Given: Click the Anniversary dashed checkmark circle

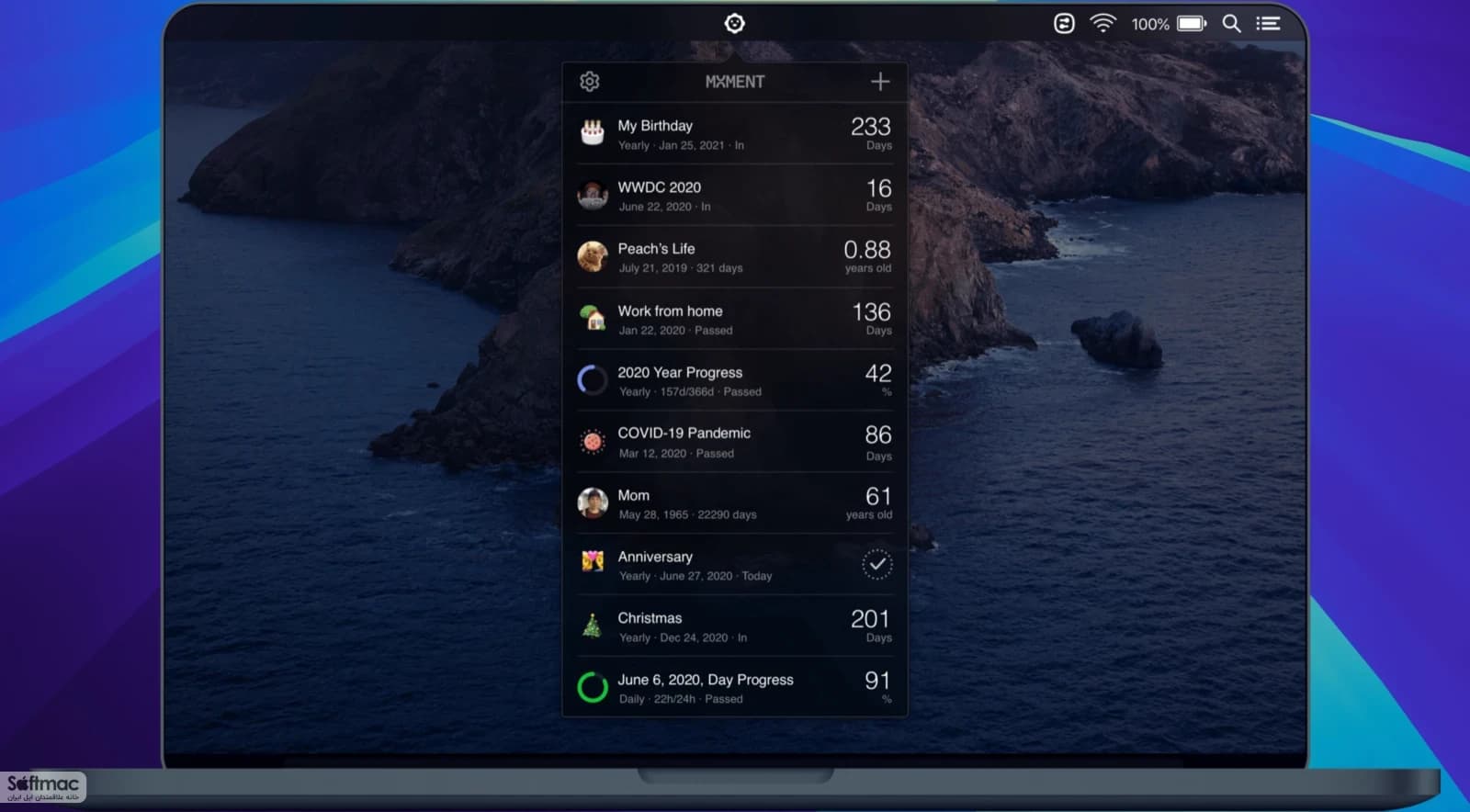Looking at the screenshot, I should pyautogui.click(x=877, y=564).
